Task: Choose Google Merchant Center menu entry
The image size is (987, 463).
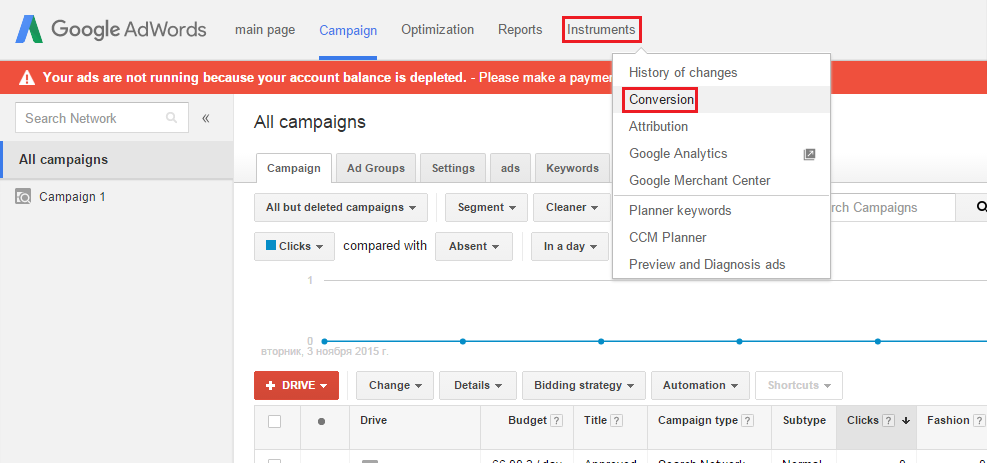Action: pos(721,181)
